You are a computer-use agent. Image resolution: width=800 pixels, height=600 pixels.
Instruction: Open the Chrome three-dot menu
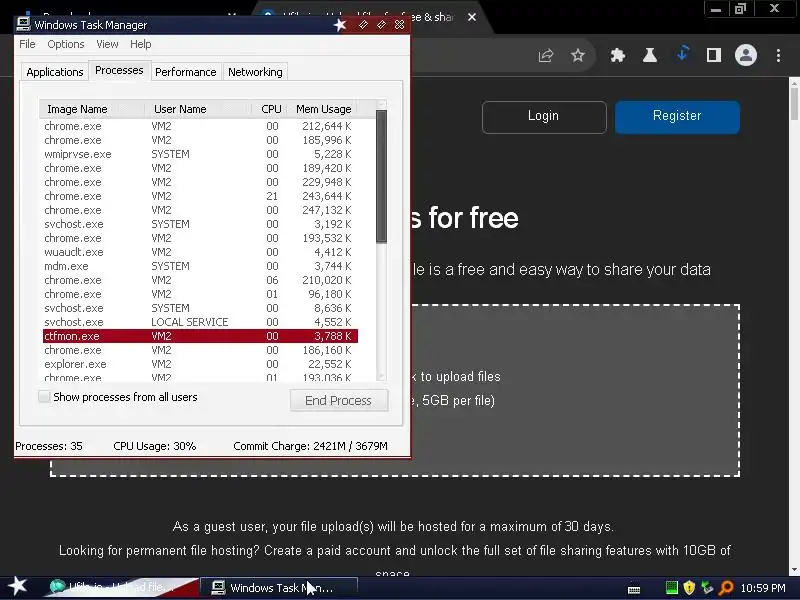click(x=778, y=55)
